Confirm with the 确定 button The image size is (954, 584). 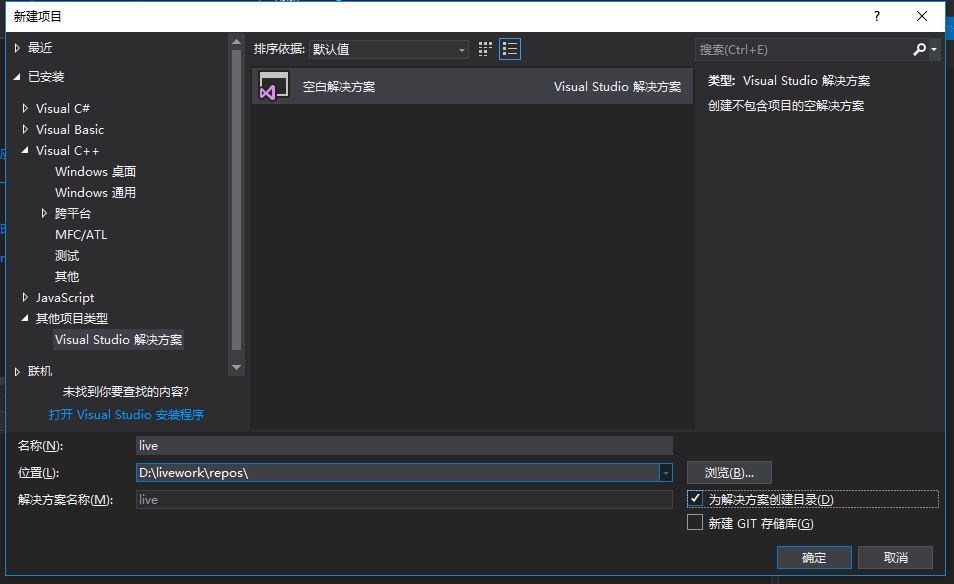814,557
